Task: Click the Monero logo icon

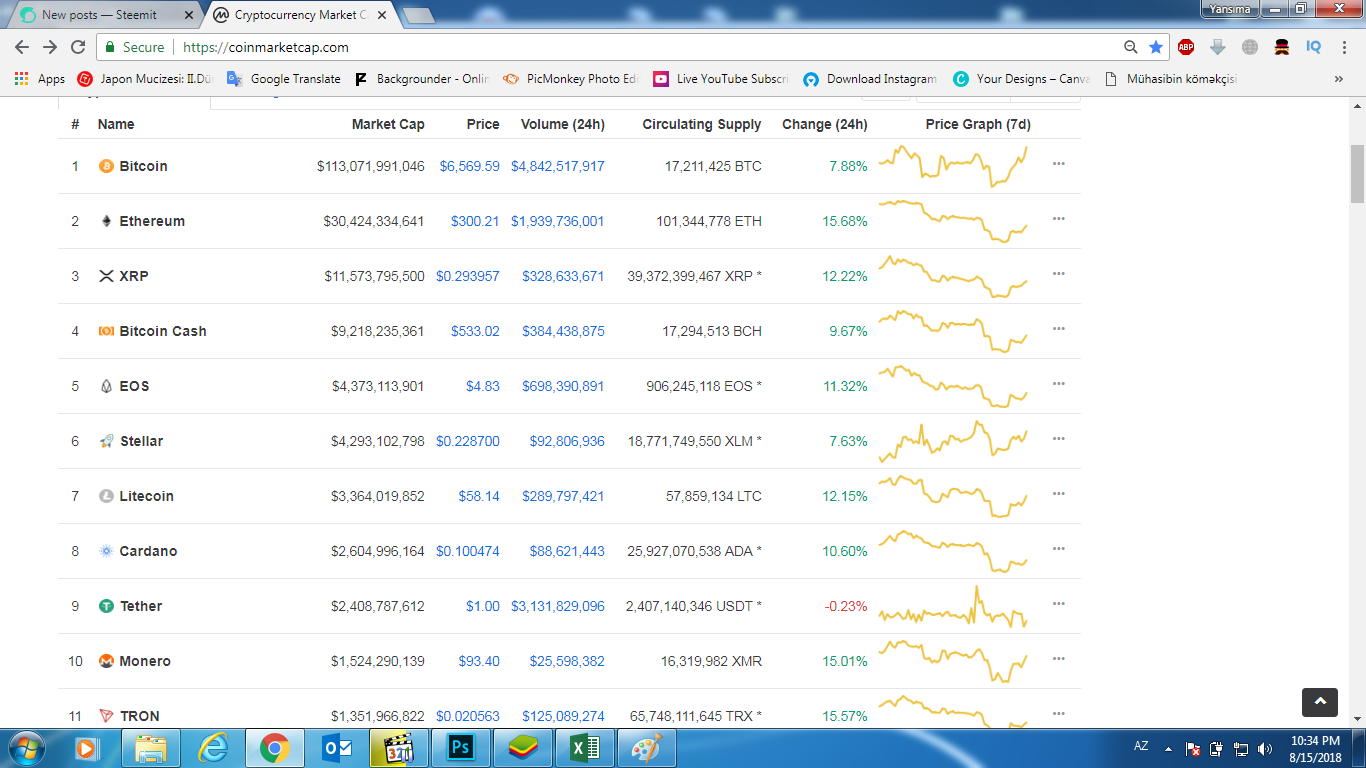Action: click(106, 661)
